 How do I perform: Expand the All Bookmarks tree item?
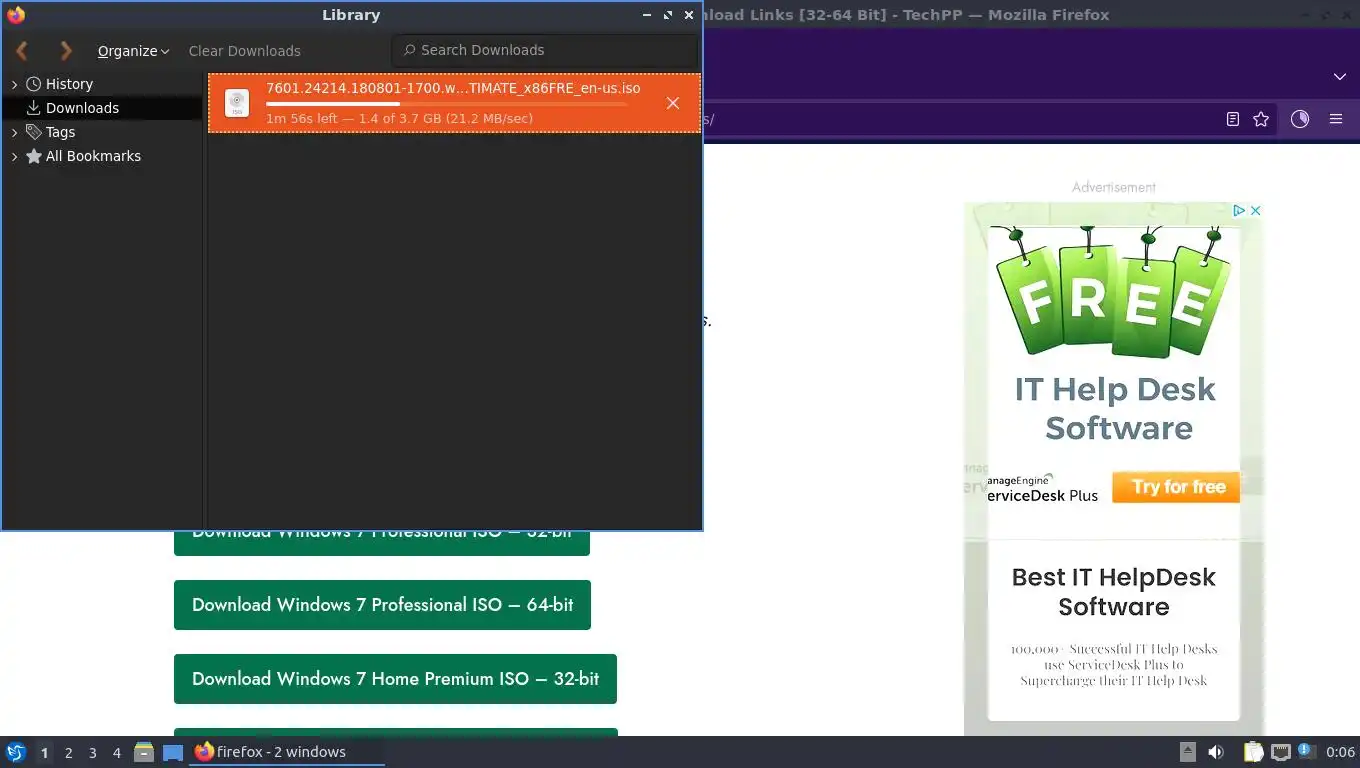[x=14, y=156]
